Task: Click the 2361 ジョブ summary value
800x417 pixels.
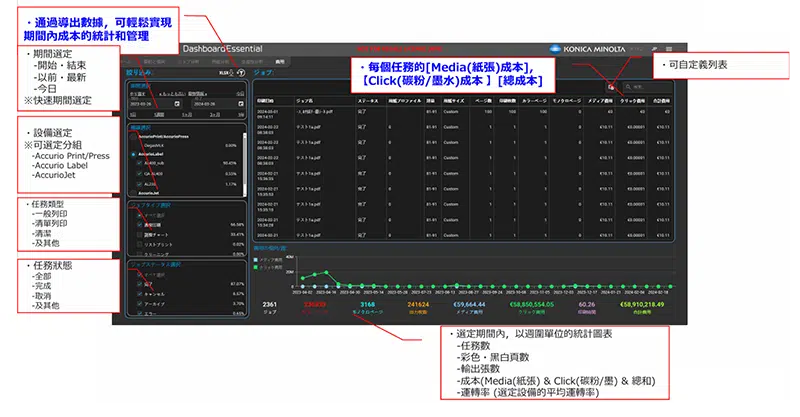Action: (x=270, y=304)
